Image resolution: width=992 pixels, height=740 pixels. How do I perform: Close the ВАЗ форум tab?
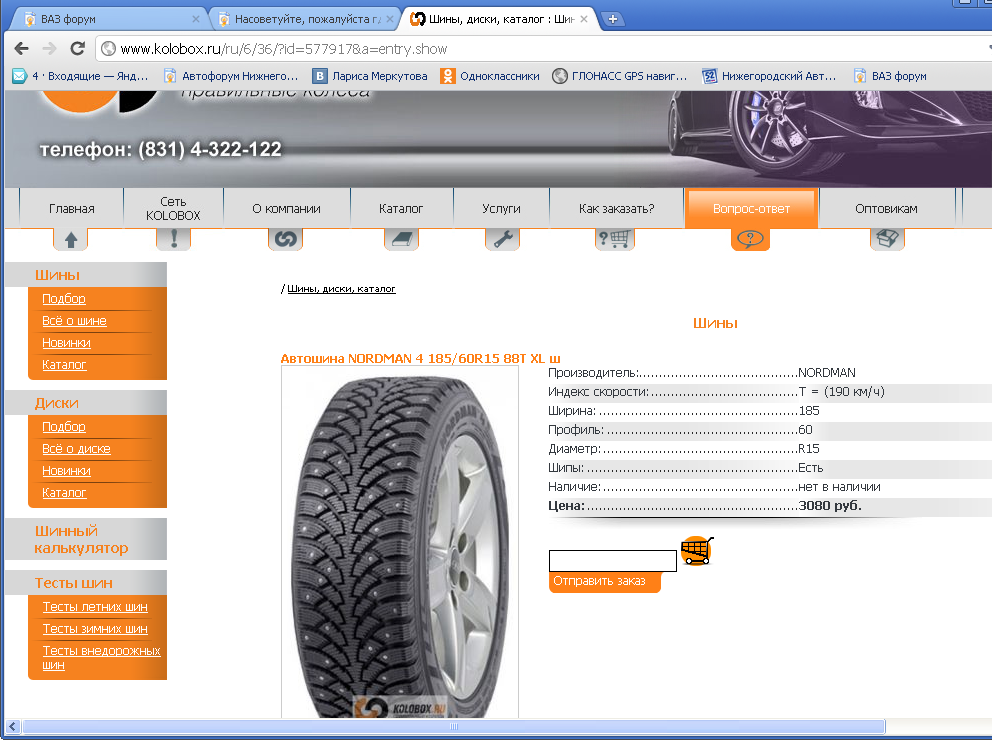point(195,19)
